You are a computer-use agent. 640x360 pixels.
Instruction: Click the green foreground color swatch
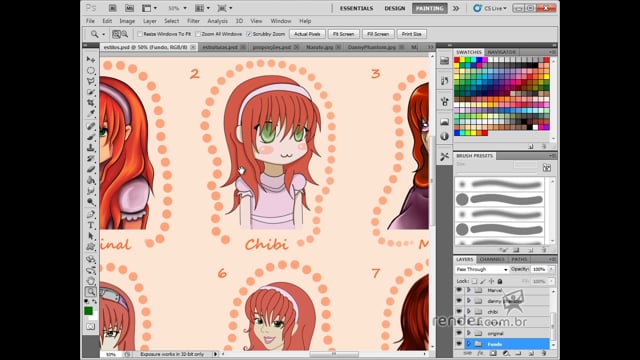[89, 311]
